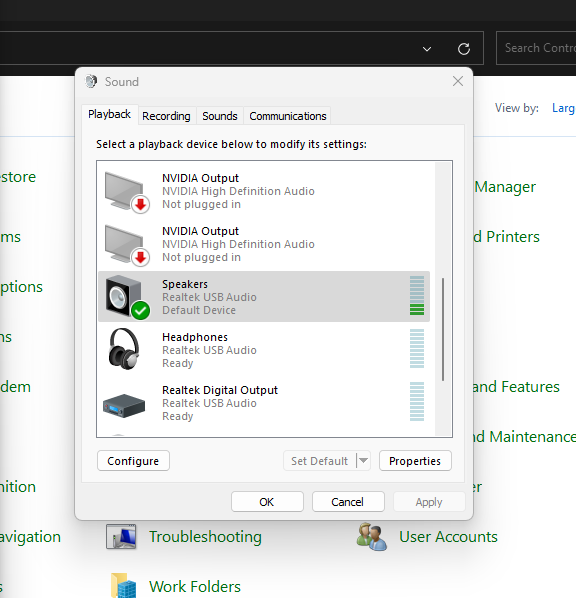This screenshot has height=598, width=576.
Task: Click the Search Control Panel field
Action: click(536, 48)
